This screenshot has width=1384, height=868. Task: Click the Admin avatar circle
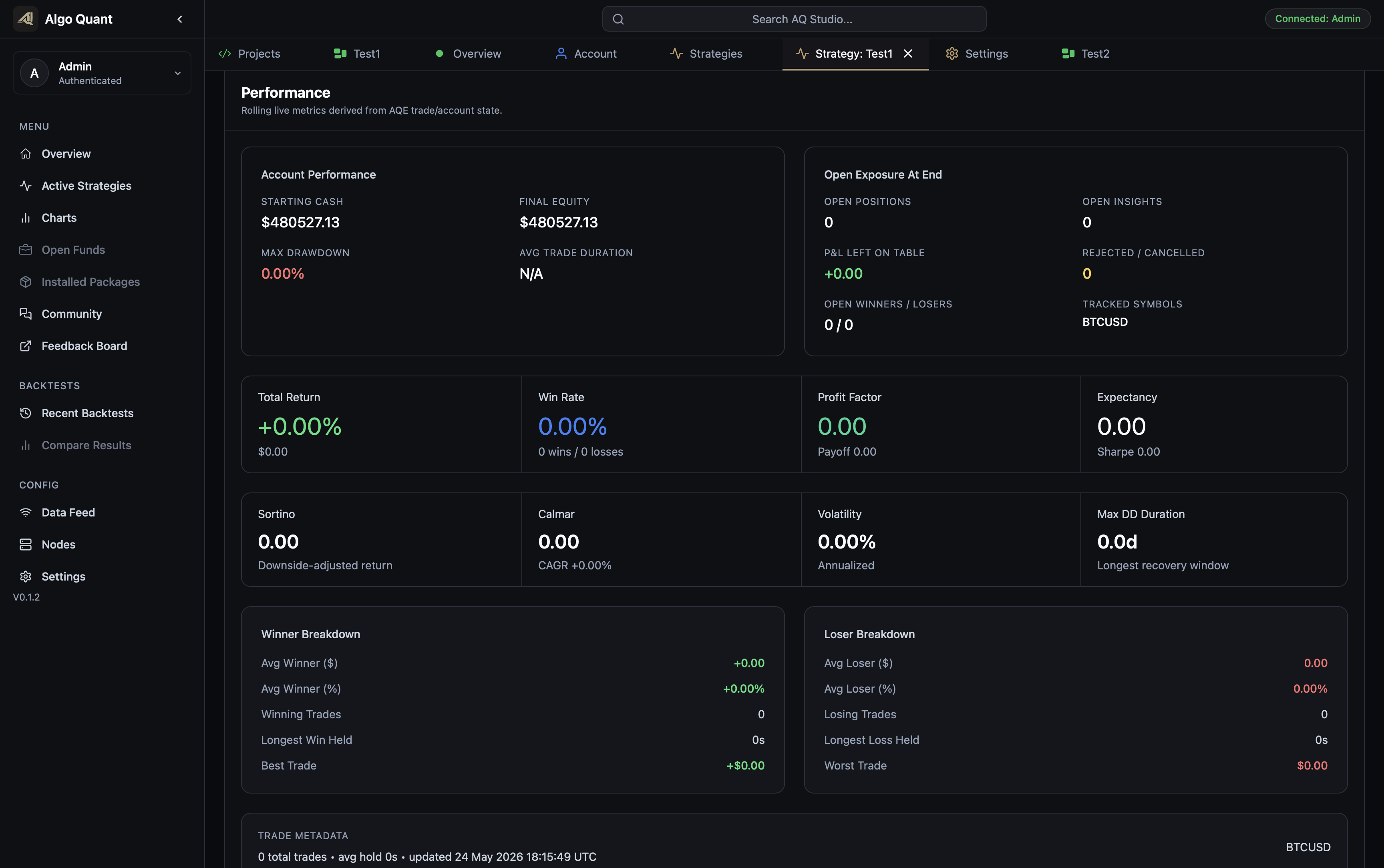pos(34,74)
